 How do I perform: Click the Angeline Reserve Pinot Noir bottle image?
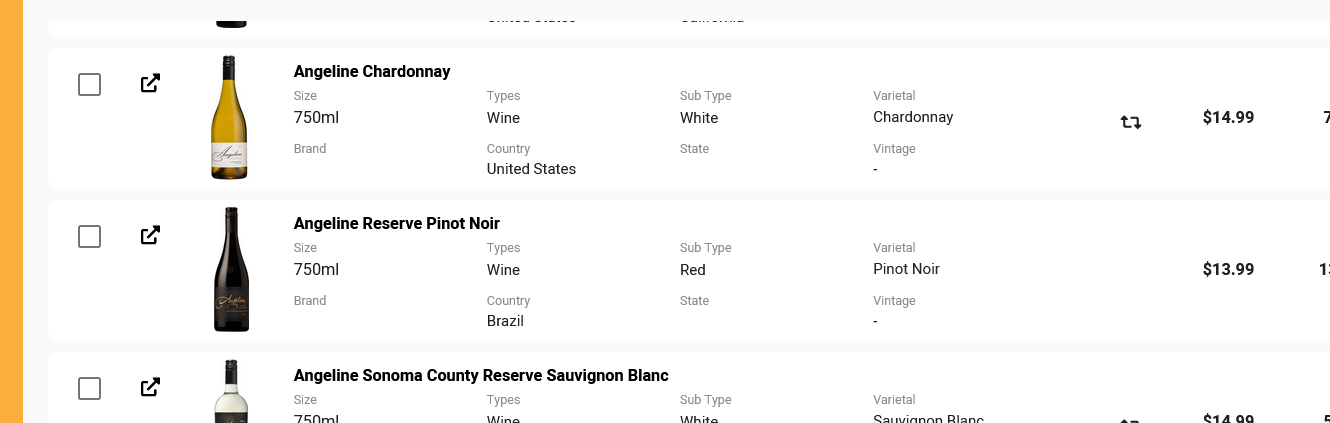230,270
